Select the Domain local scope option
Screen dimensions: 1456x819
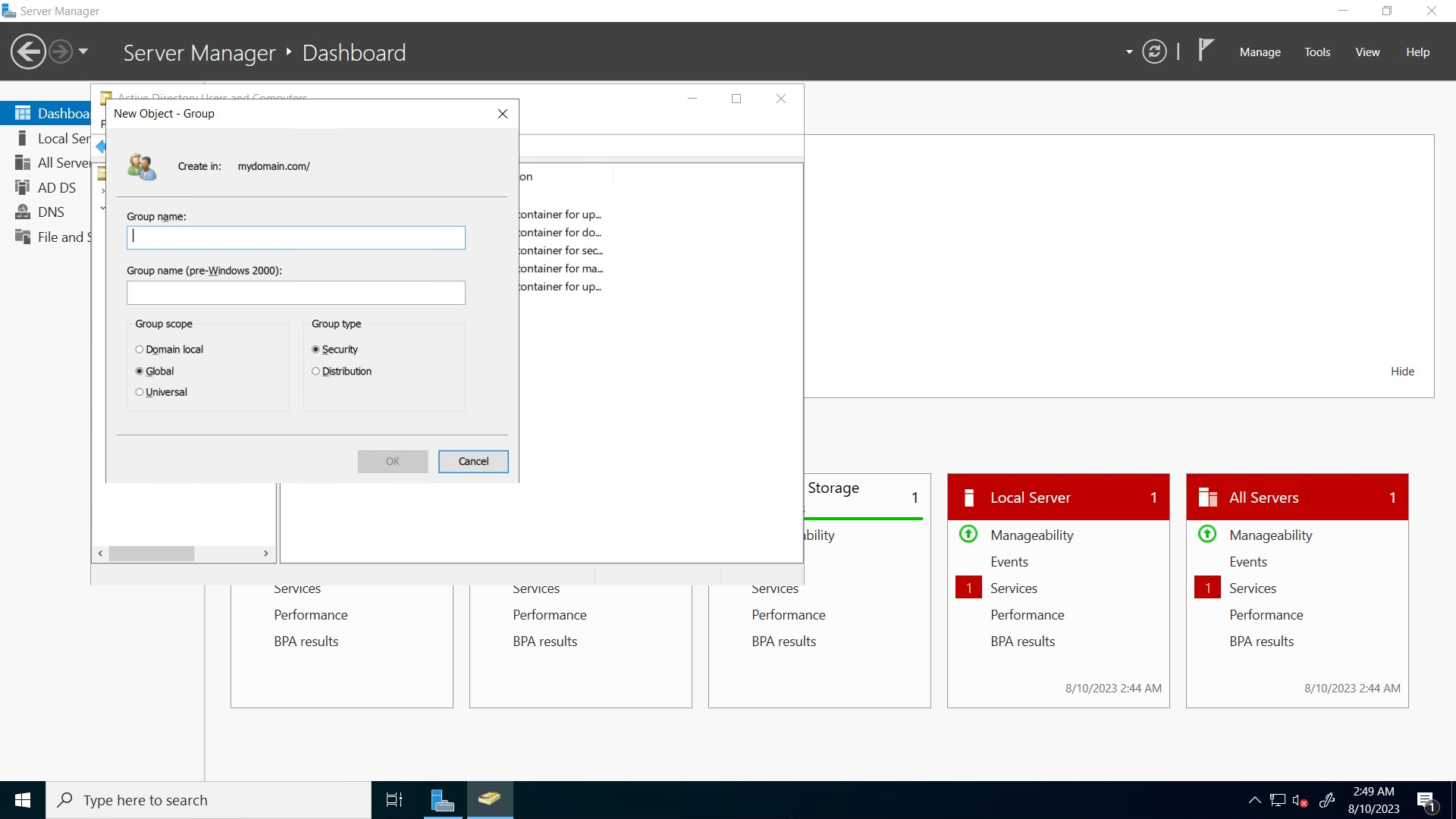click(140, 350)
